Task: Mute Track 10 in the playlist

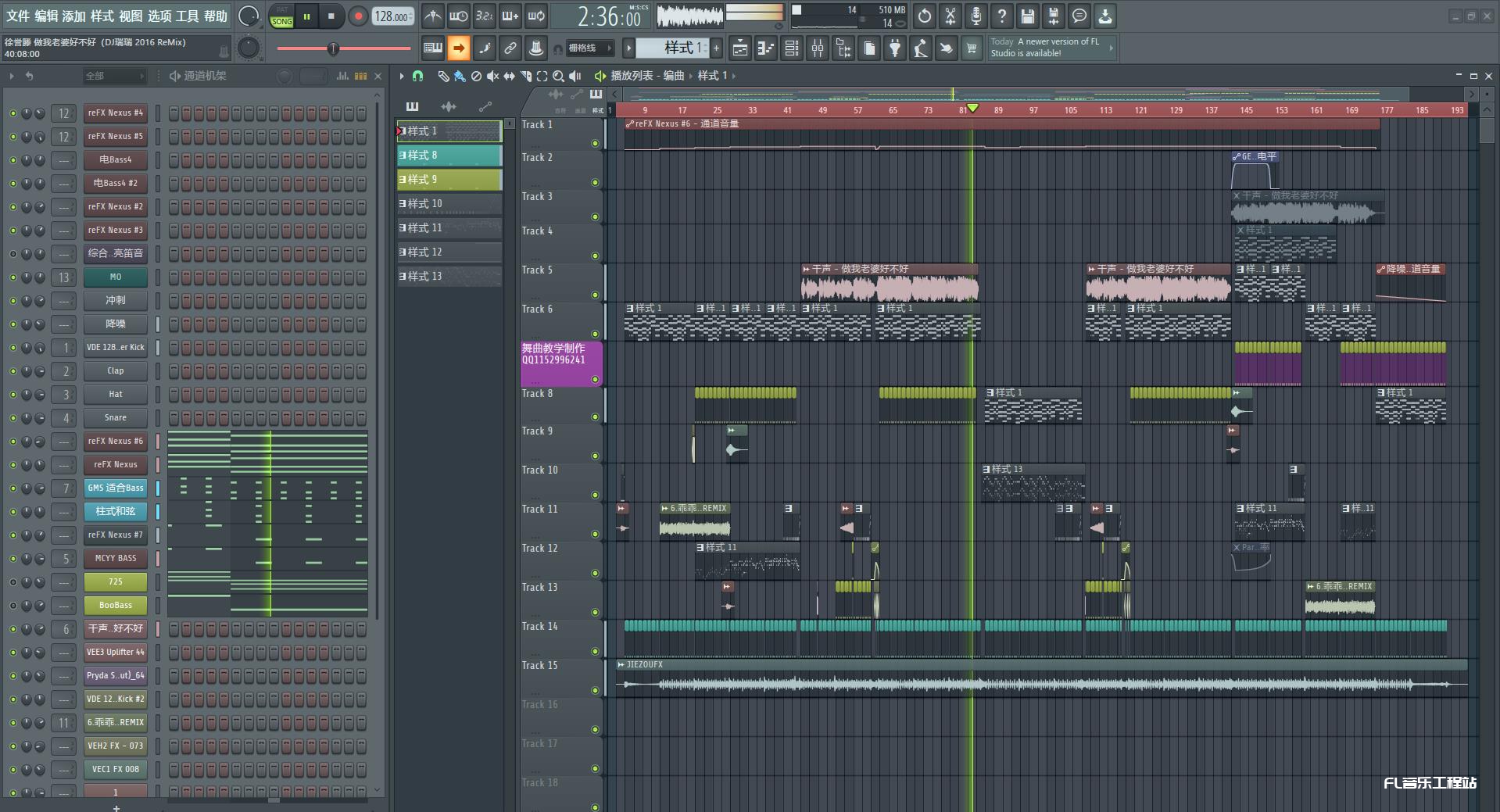Action: 595,495
